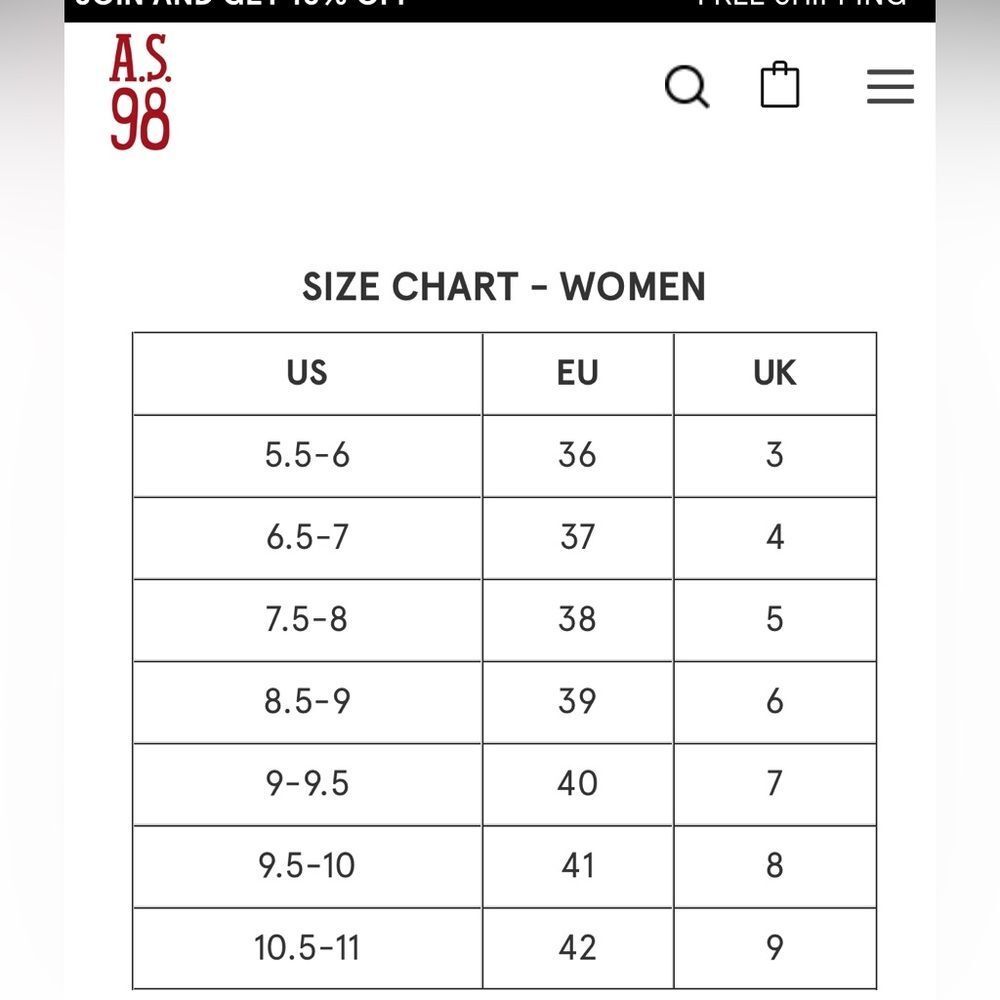Screen dimensions: 1000x1000
Task: Select the US column header
Action: point(307,373)
